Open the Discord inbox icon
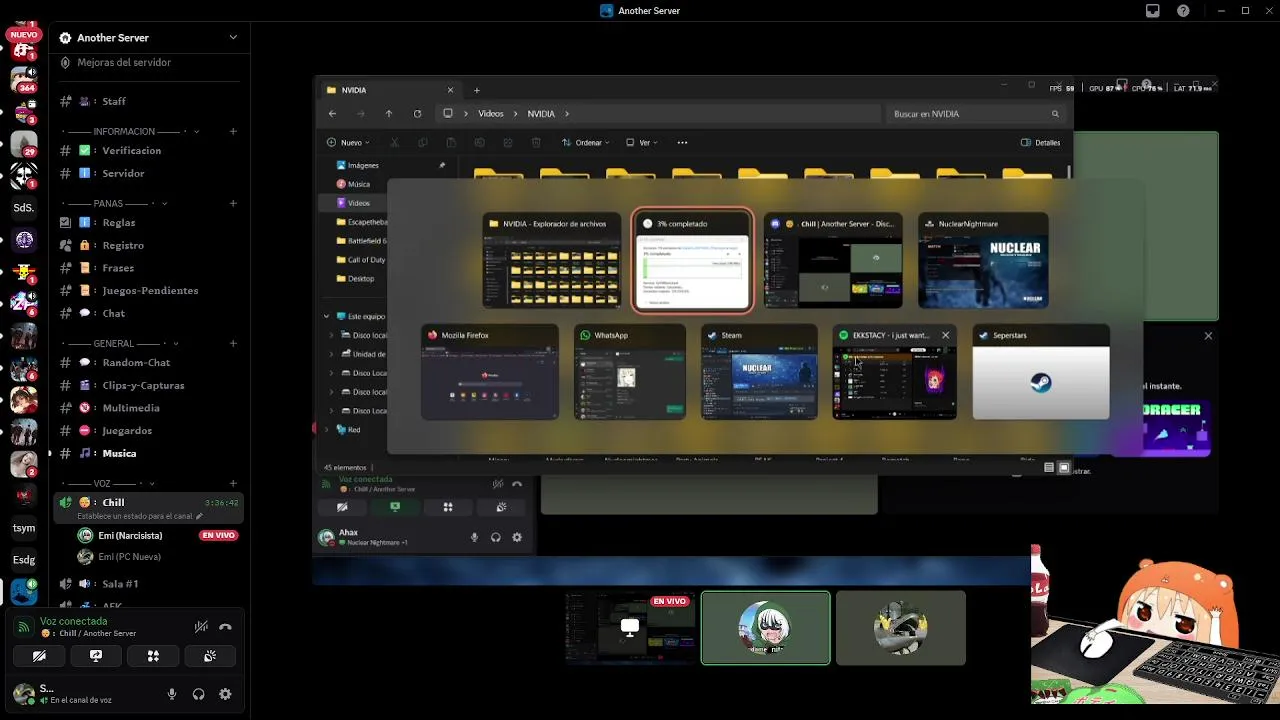Screen dimensions: 1280x720 [x=1153, y=11]
